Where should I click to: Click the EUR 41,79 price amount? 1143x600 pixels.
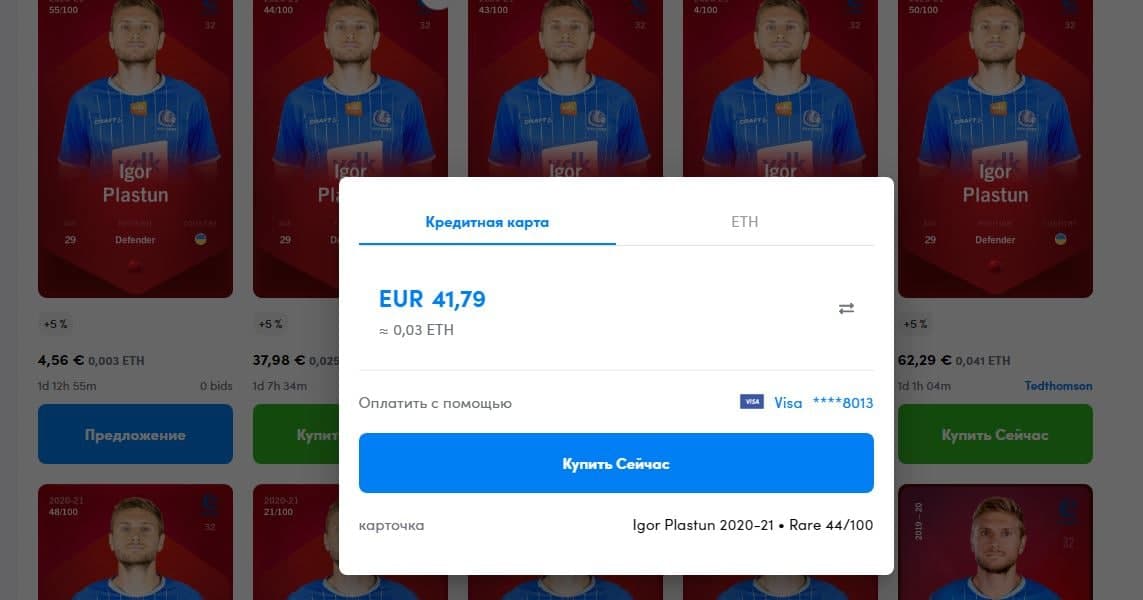432,299
